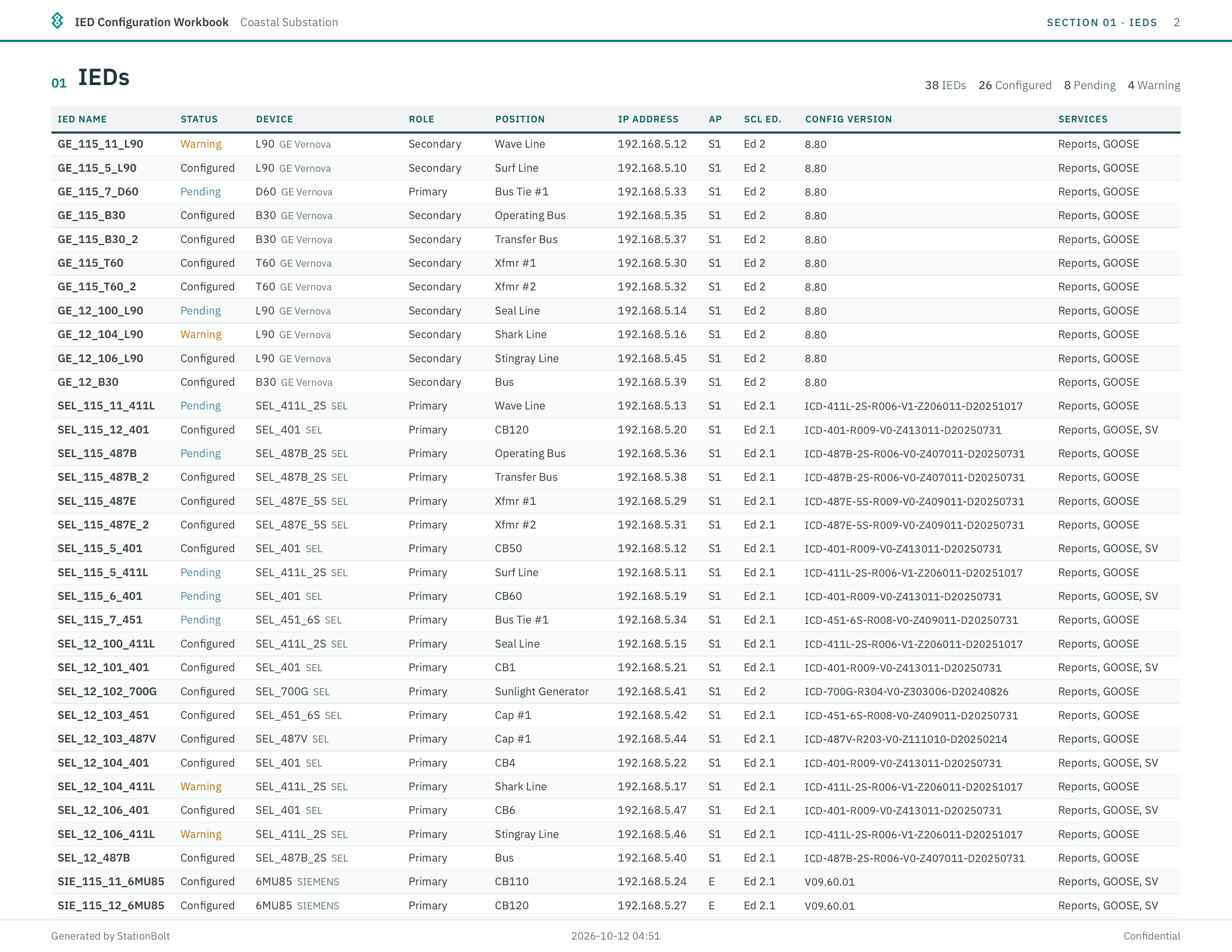Click the Sunlight Generator position cell

pyautogui.click(x=541, y=691)
